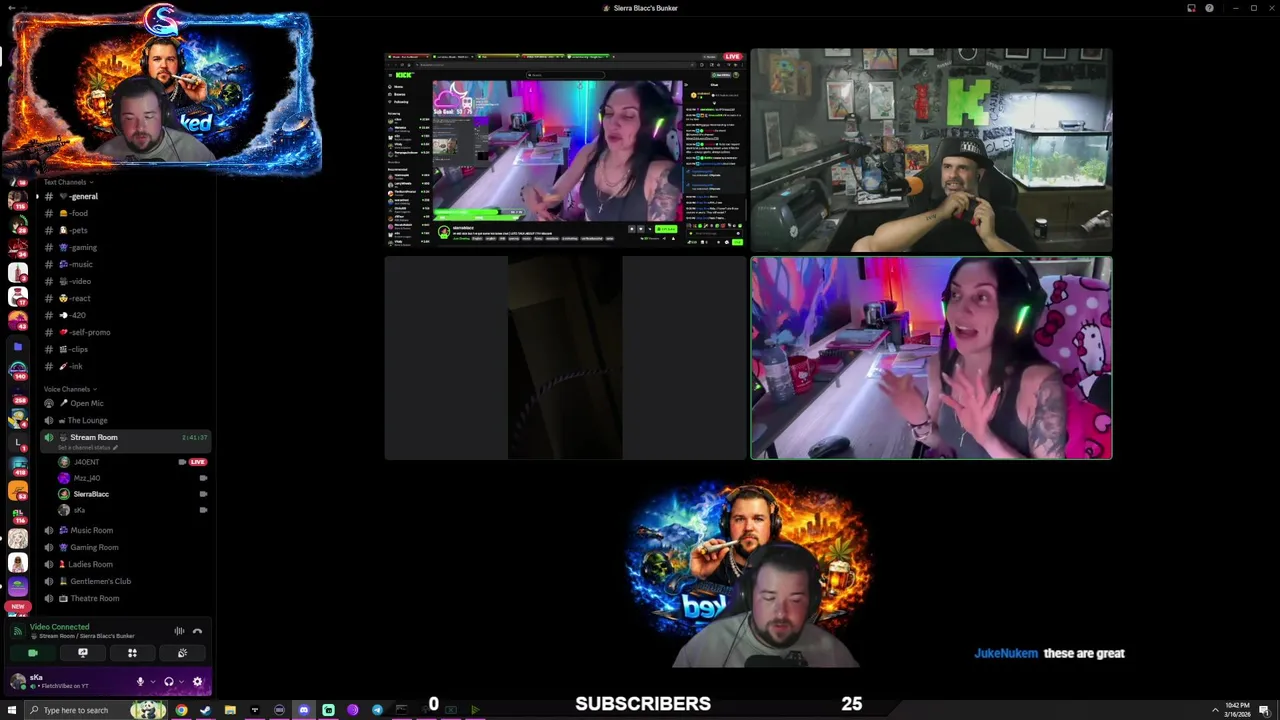This screenshot has height=720, width=1280.
Task: Open Discord user settings gear
Action: point(197,682)
